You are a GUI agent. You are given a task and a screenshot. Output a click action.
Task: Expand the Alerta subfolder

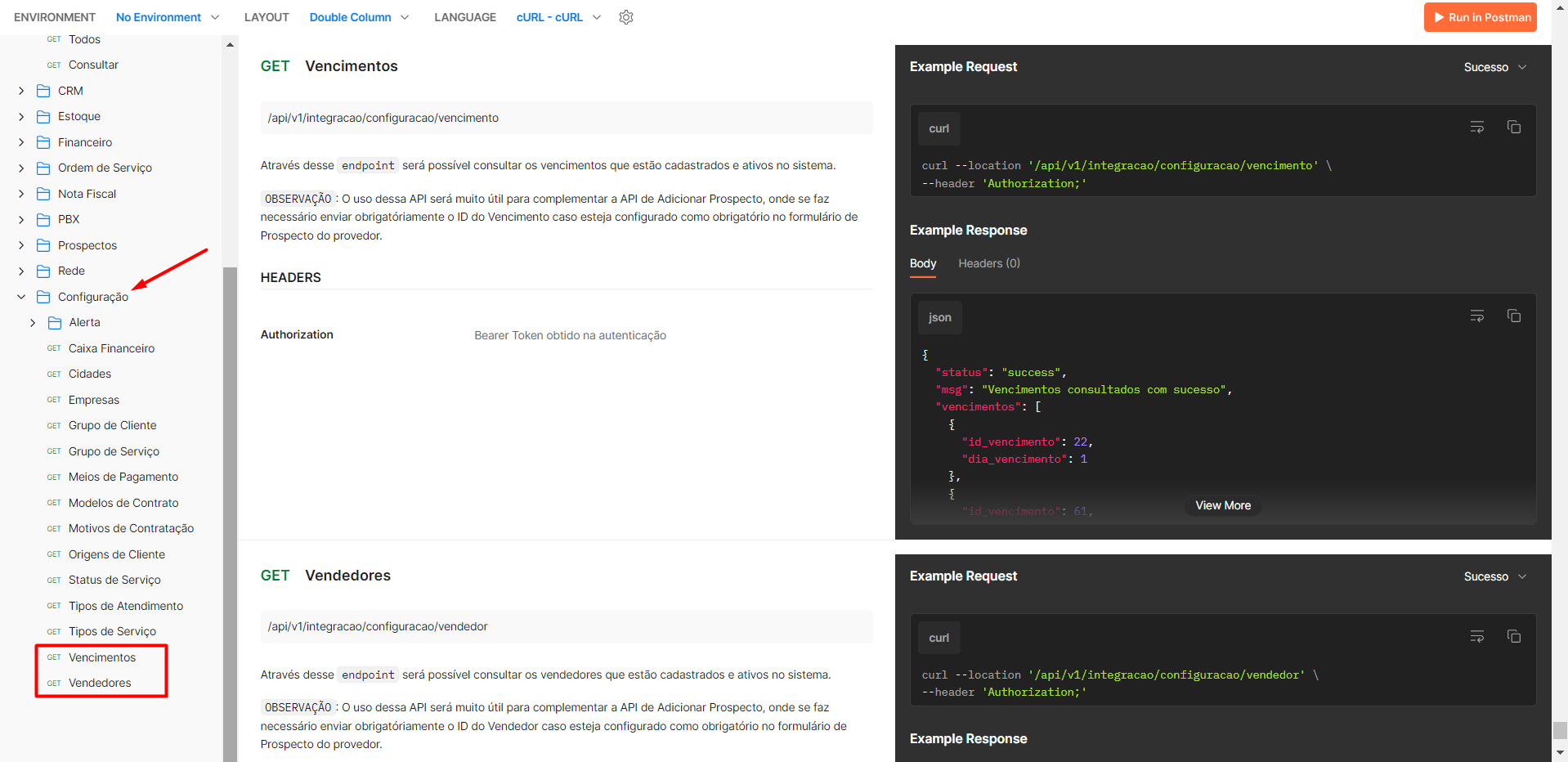pyautogui.click(x=33, y=322)
